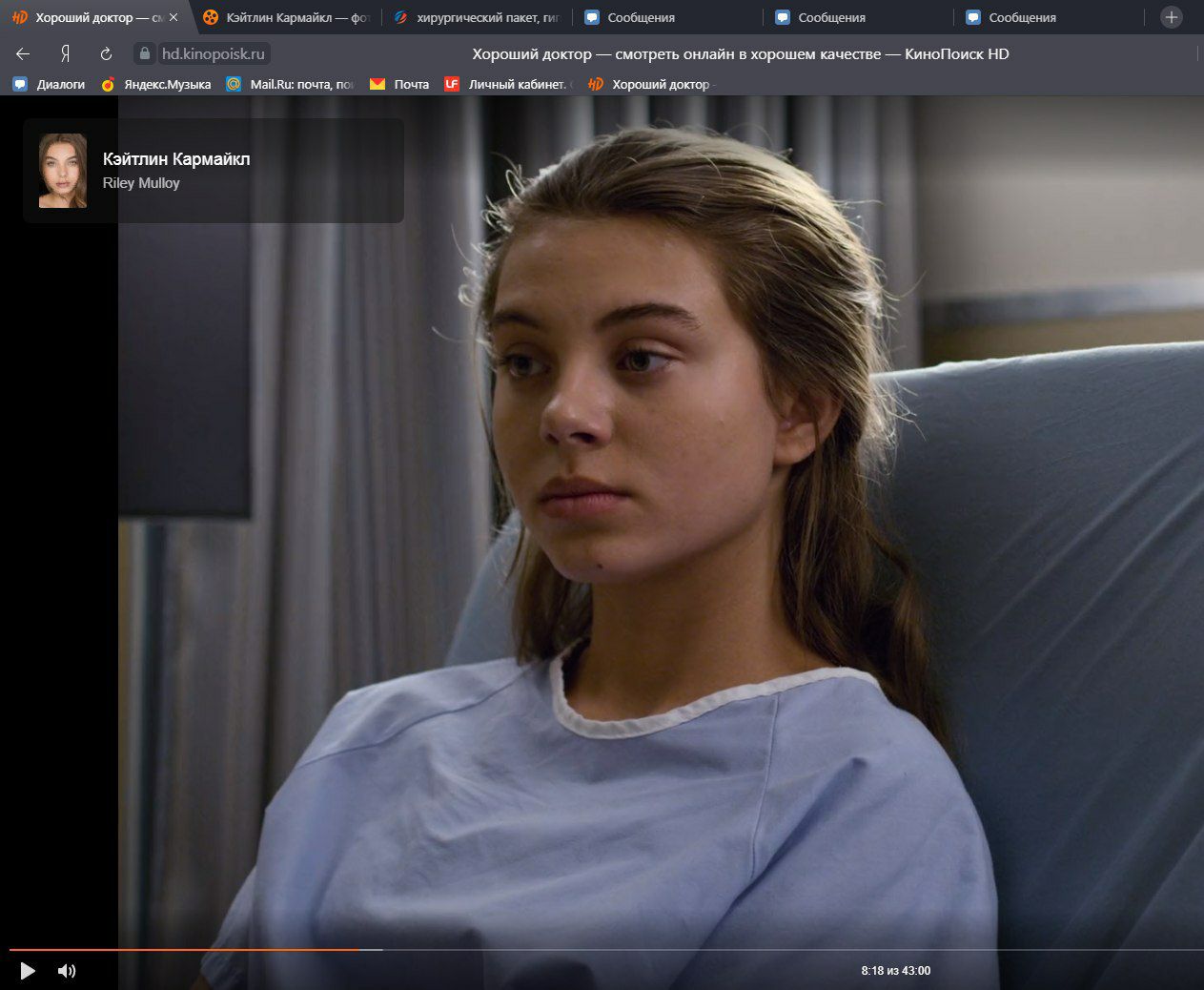The width and height of the screenshot is (1204, 990).
Task: Click the actor name Кэйтлин Кармайкл
Action: [176, 159]
